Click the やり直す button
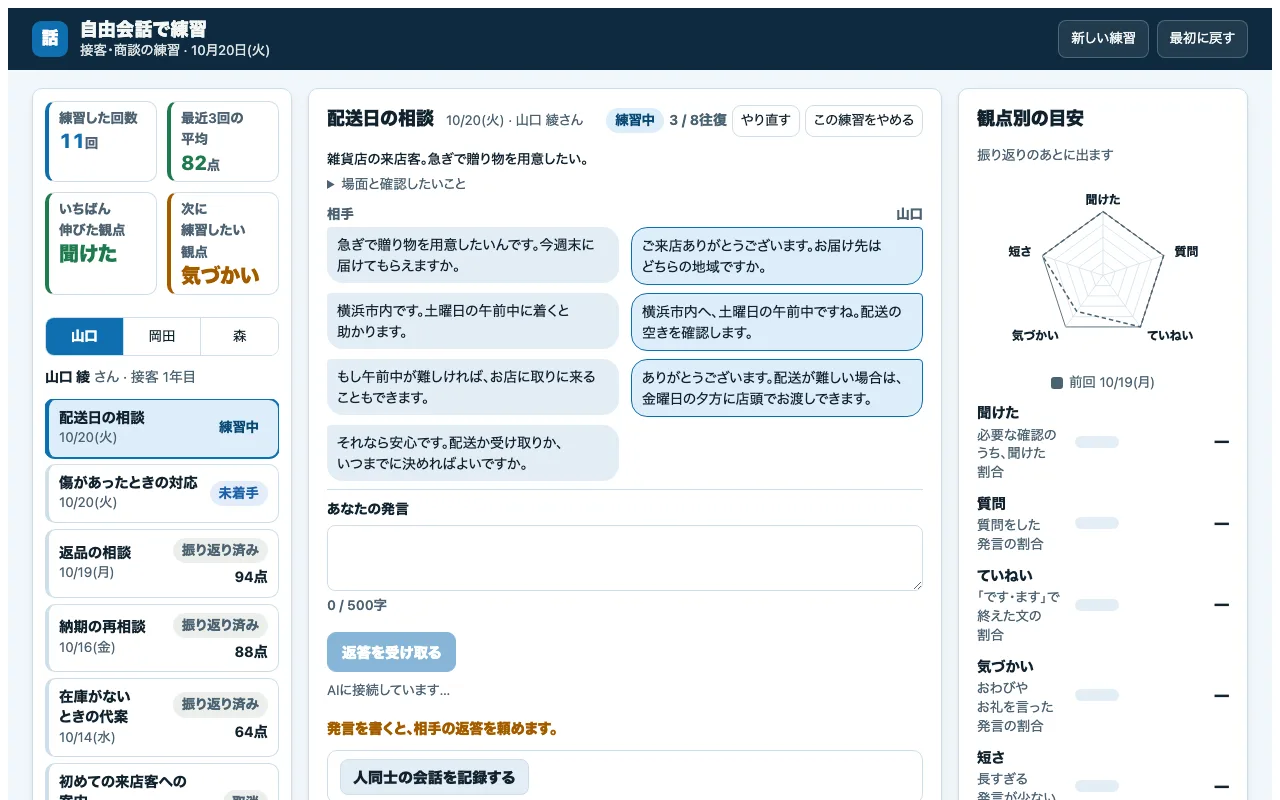Image resolution: width=1280 pixels, height=800 pixels. (x=766, y=120)
